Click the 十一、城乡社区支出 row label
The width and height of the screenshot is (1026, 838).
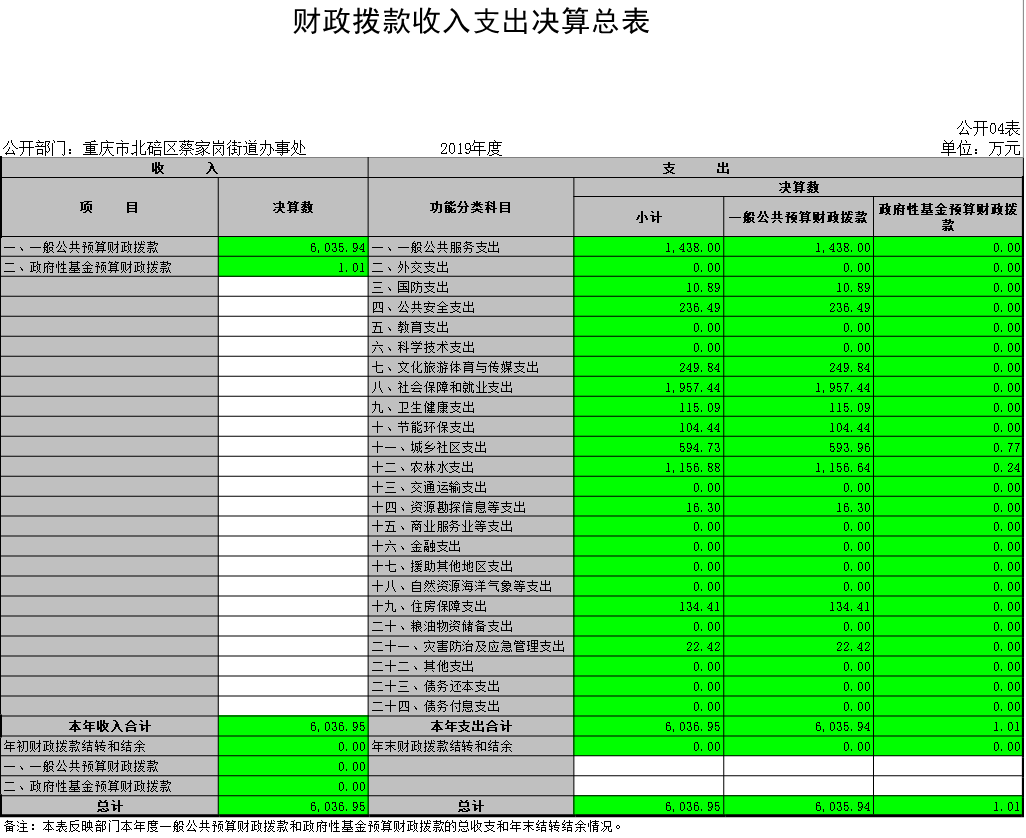pyautogui.click(x=429, y=447)
